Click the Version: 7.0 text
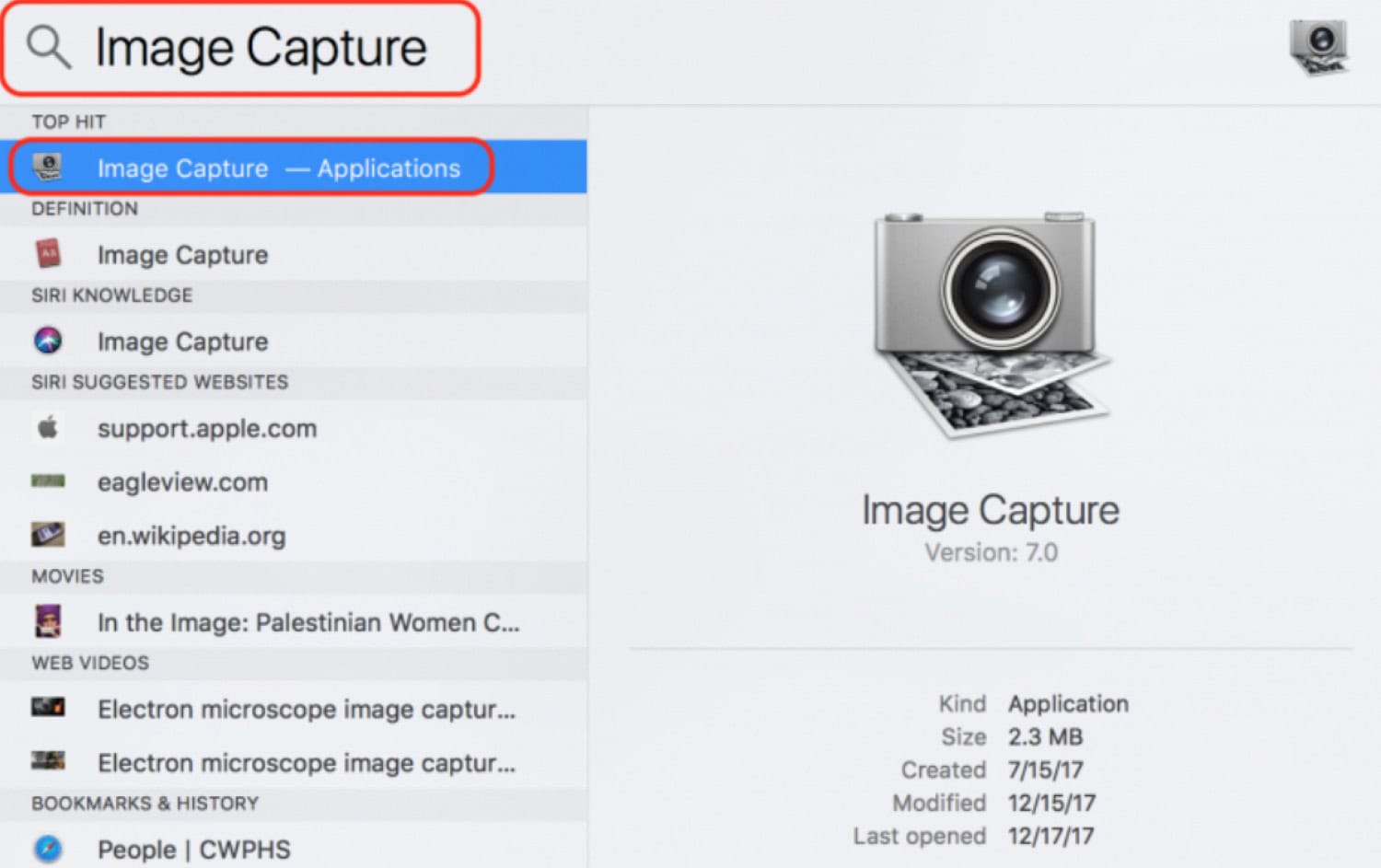Image resolution: width=1381 pixels, height=868 pixels. click(992, 552)
